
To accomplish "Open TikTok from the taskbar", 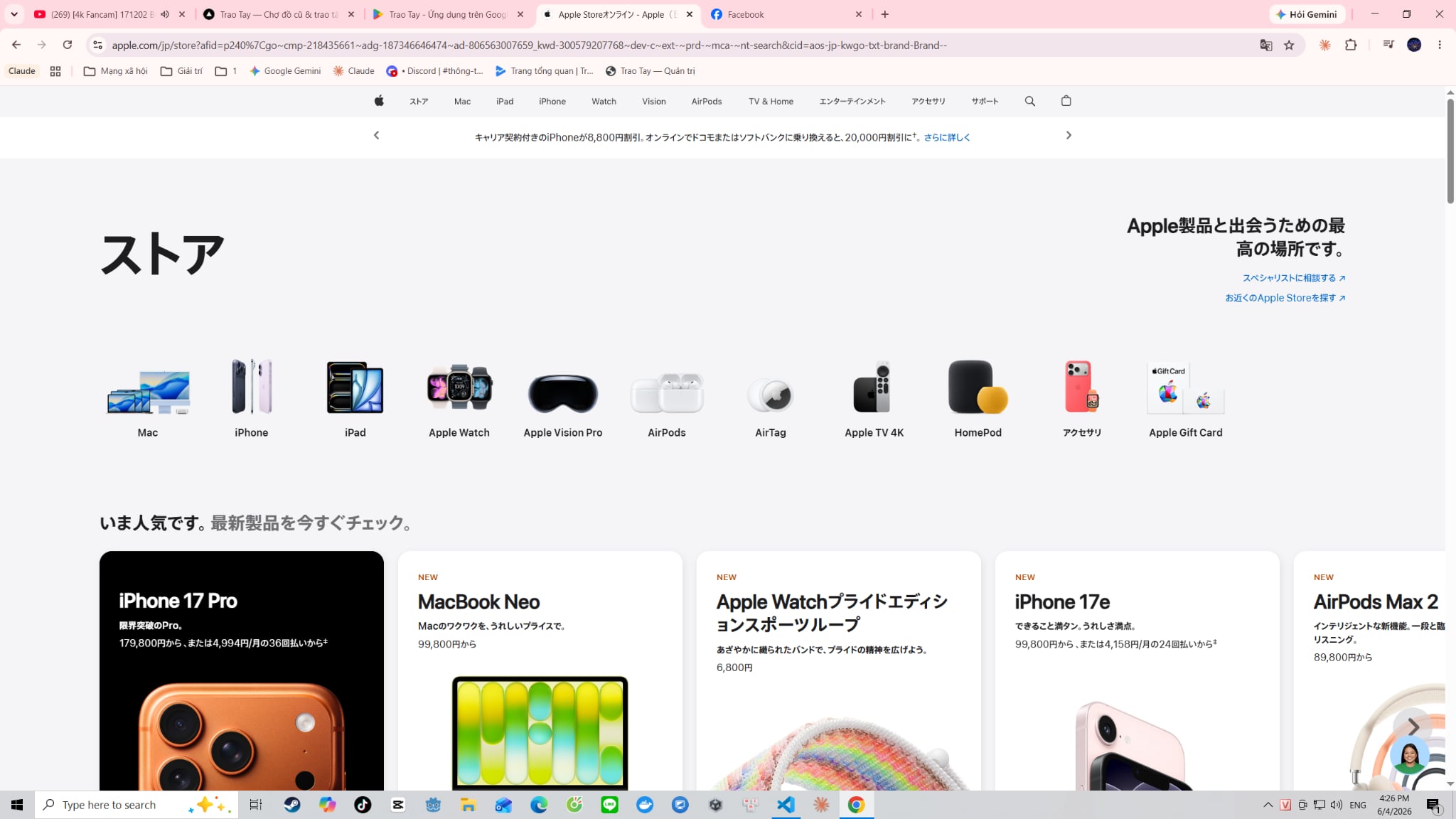I will point(363,805).
